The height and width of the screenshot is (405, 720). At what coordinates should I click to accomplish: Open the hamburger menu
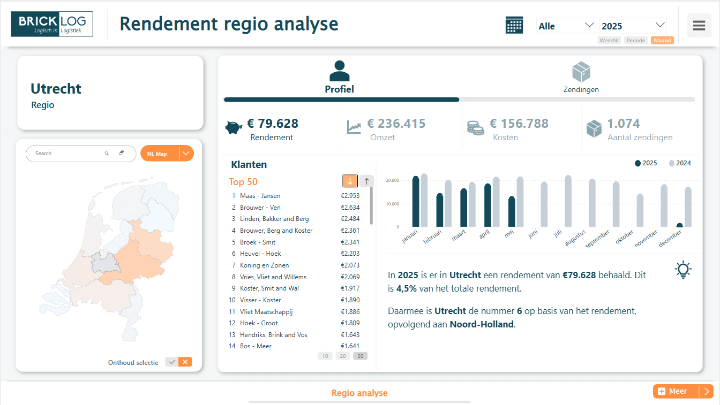point(698,25)
